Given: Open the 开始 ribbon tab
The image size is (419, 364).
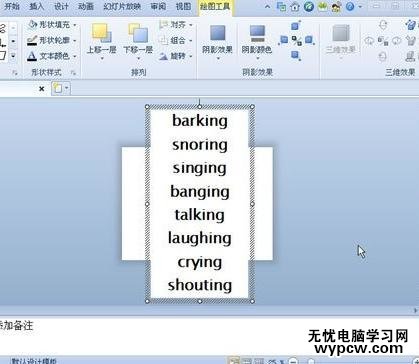Looking at the screenshot, I should [11, 6].
